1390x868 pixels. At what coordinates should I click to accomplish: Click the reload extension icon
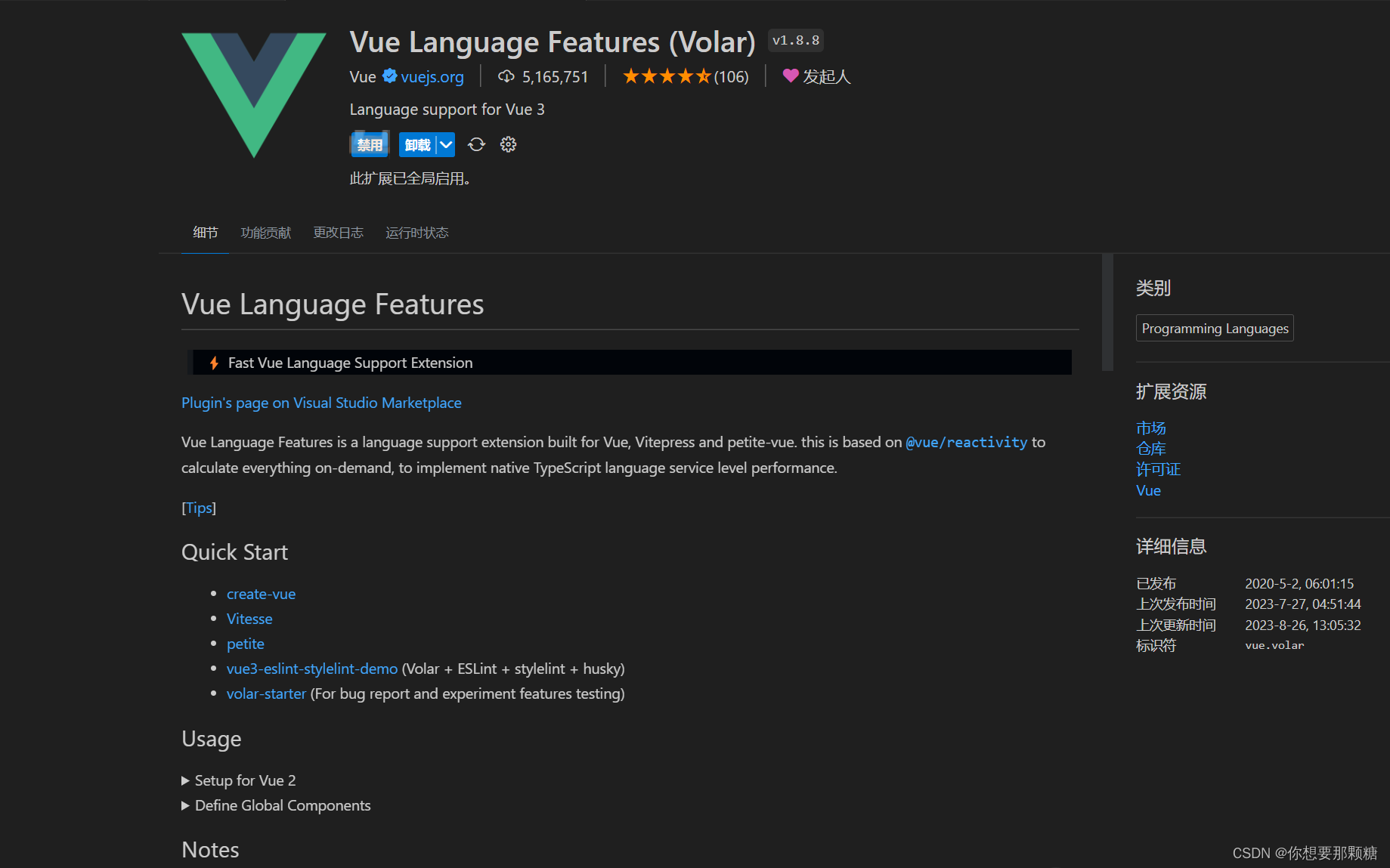coord(476,144)
